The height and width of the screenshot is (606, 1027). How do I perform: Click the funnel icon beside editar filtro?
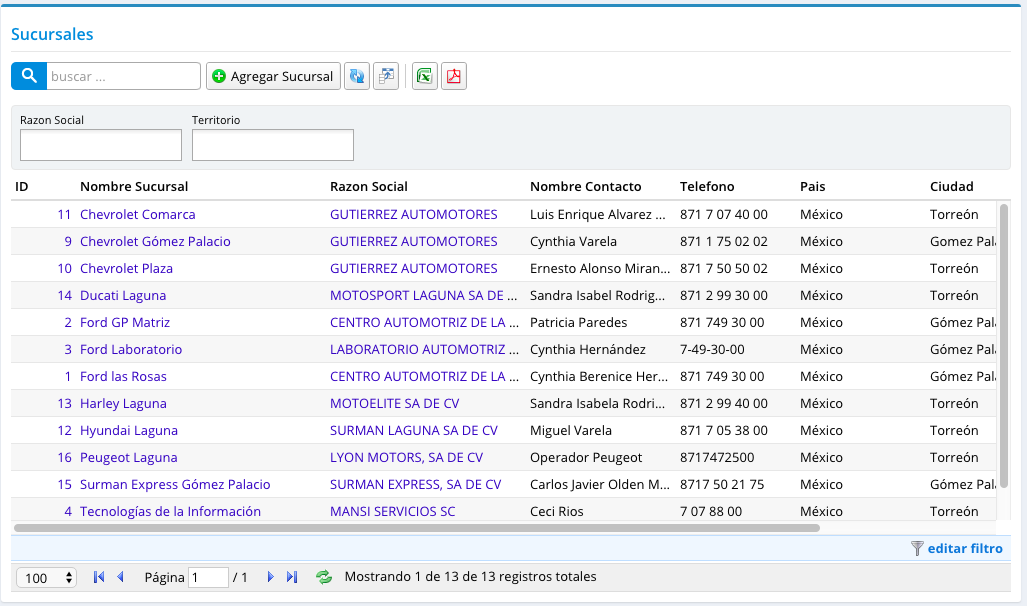click(x=917, y=548)
